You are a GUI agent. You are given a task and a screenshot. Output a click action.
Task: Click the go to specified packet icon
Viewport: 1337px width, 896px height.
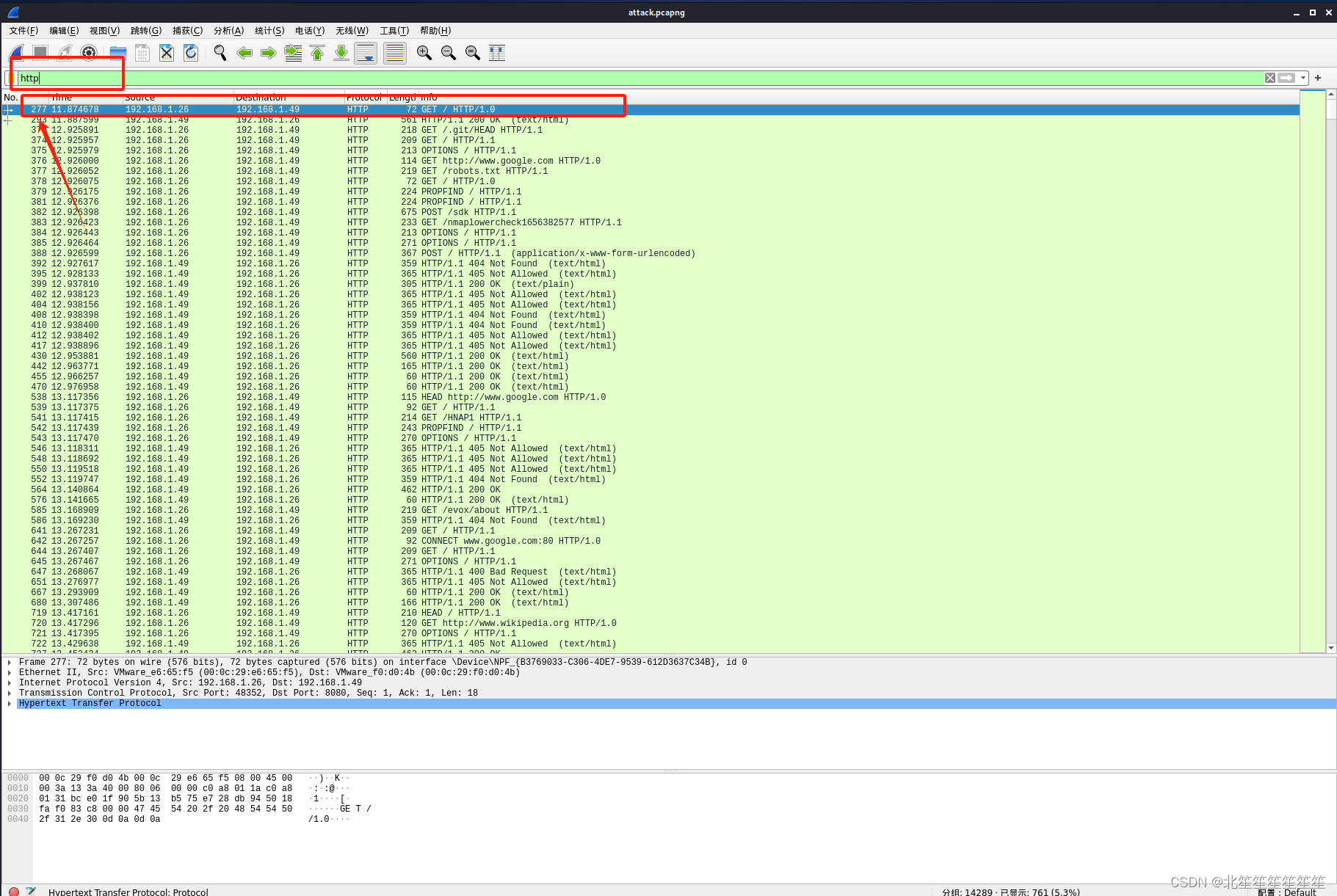[293, 53]
